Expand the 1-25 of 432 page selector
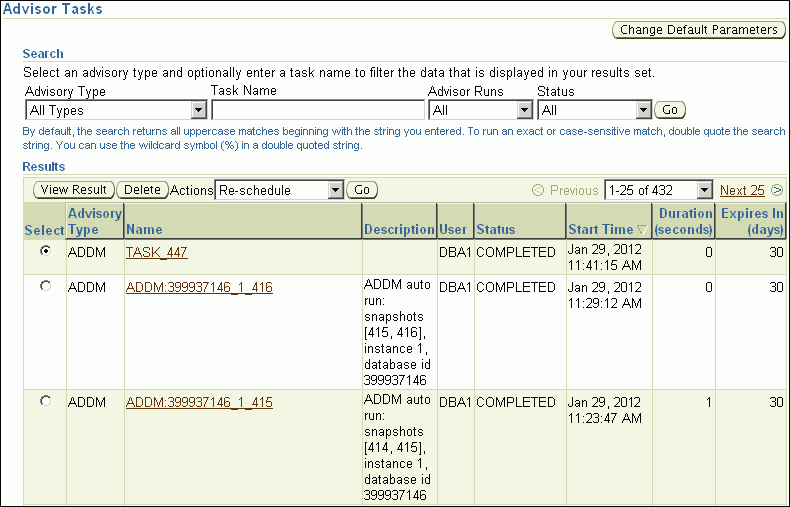The height and width of the screenshot is (507, 790). tap(658, 190)
